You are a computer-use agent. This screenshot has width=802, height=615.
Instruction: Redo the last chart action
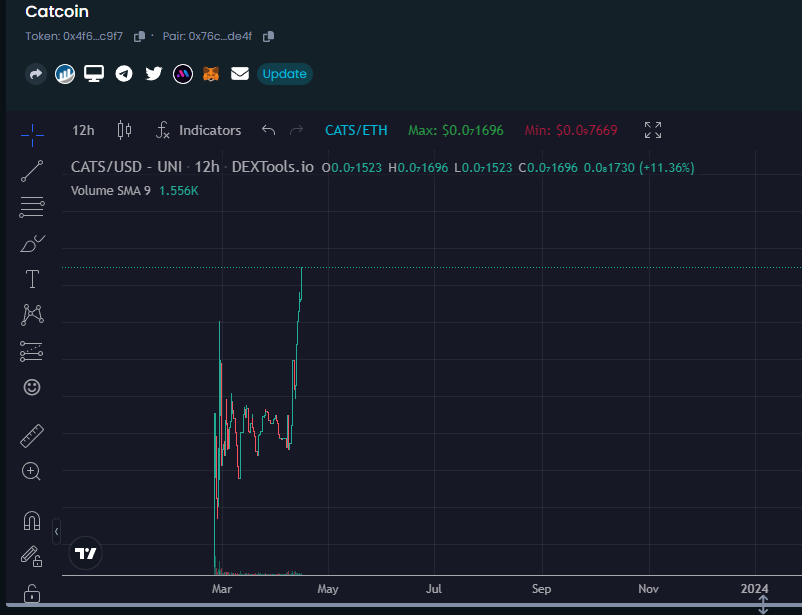296,130
